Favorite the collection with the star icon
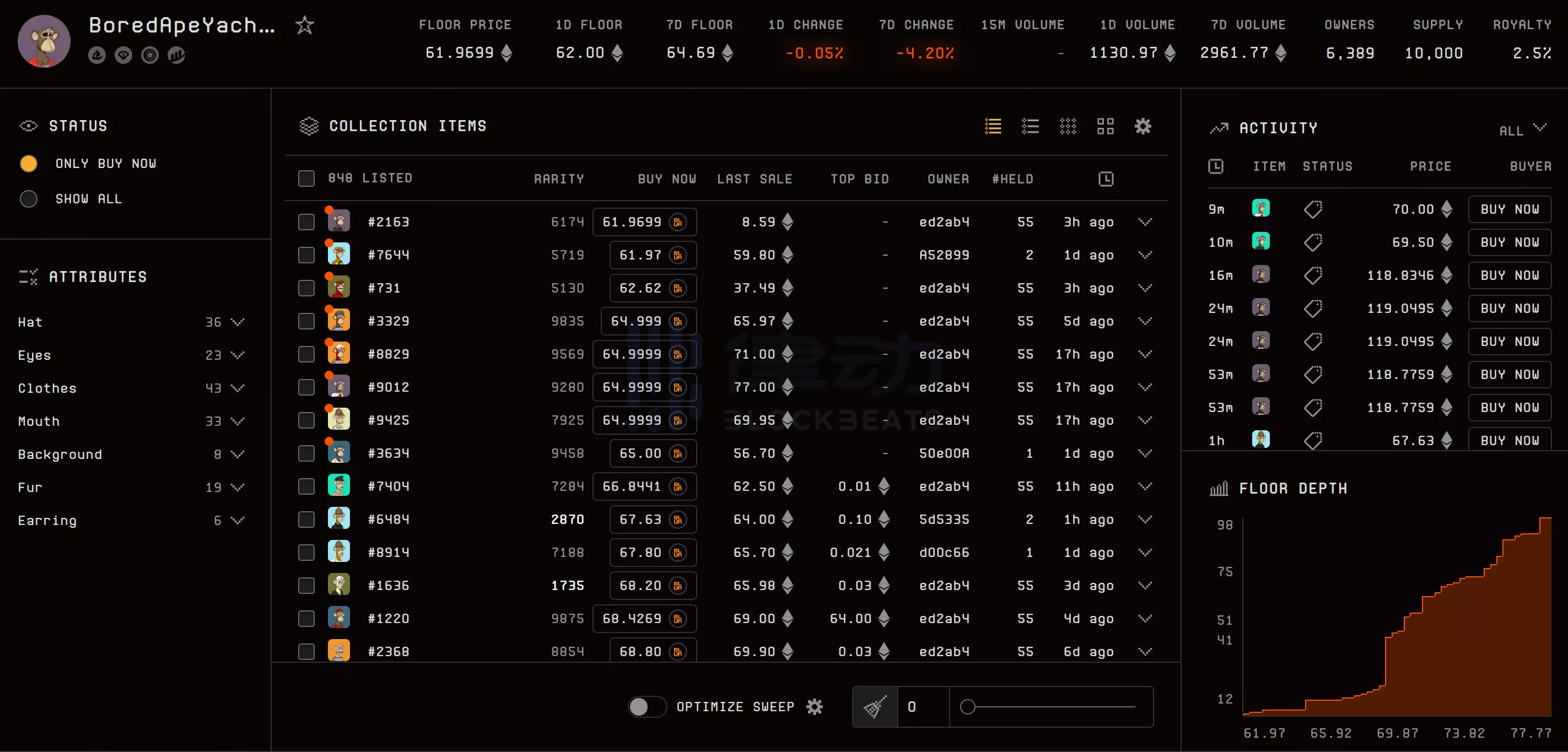The image size is (1568, 752). point(304,25)
